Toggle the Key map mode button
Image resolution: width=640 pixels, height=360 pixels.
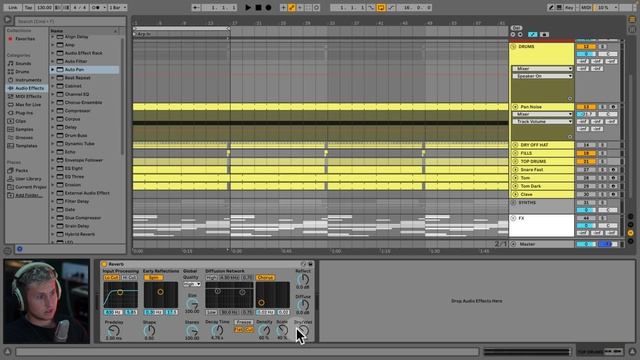click(569, 7)
